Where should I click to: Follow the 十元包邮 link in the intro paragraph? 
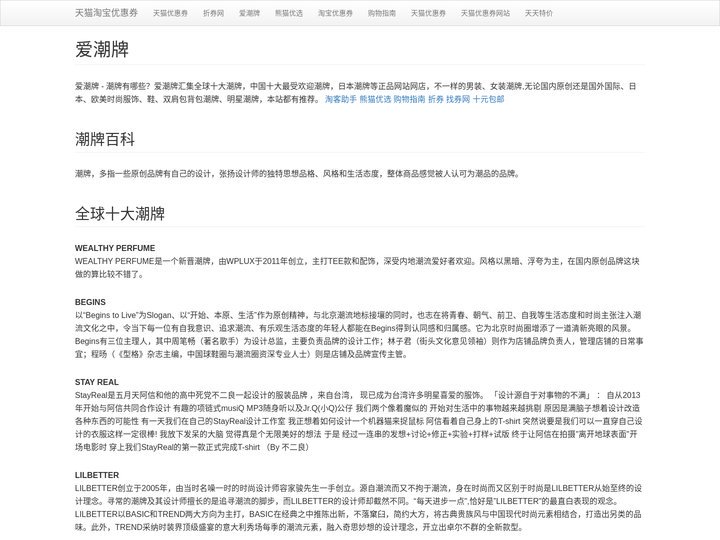coord(489,99)
